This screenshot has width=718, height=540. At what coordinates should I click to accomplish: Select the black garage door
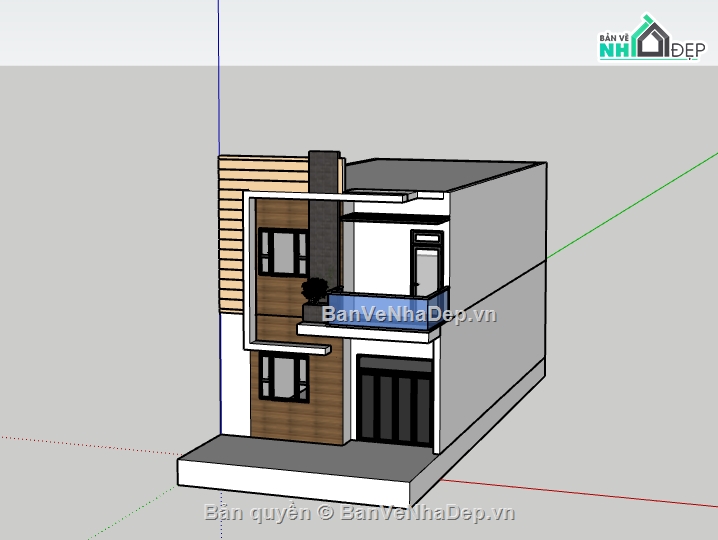tap(395, 405)
